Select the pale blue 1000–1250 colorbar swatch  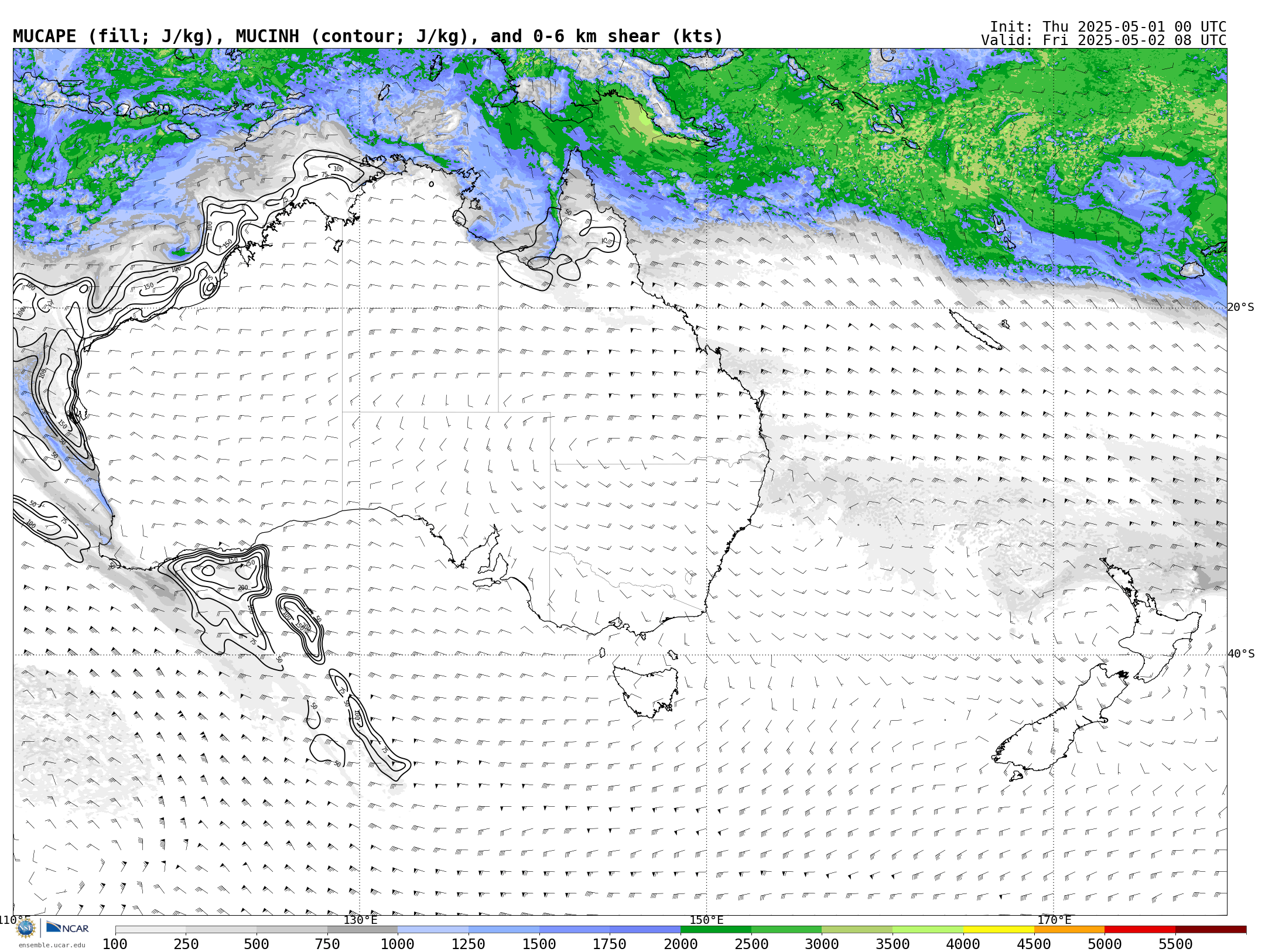pos(433,930)
